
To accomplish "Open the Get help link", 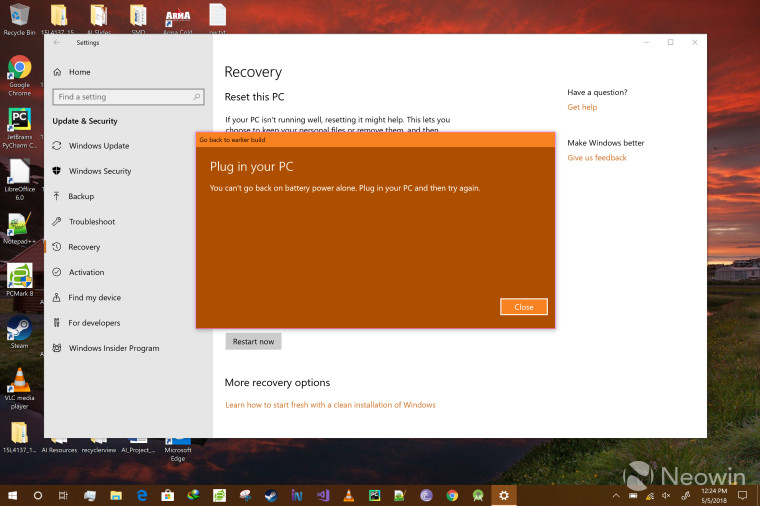I will pos(582,107).
